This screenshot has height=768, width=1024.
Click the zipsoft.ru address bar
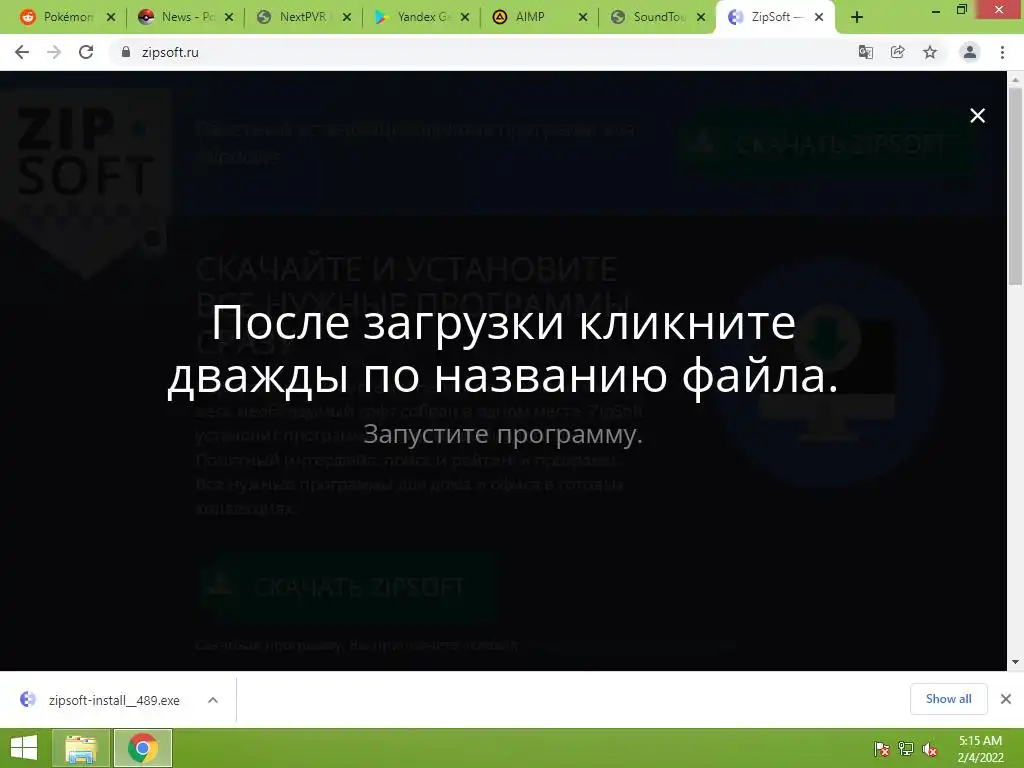pyautogui.click(x=483, y=52)
